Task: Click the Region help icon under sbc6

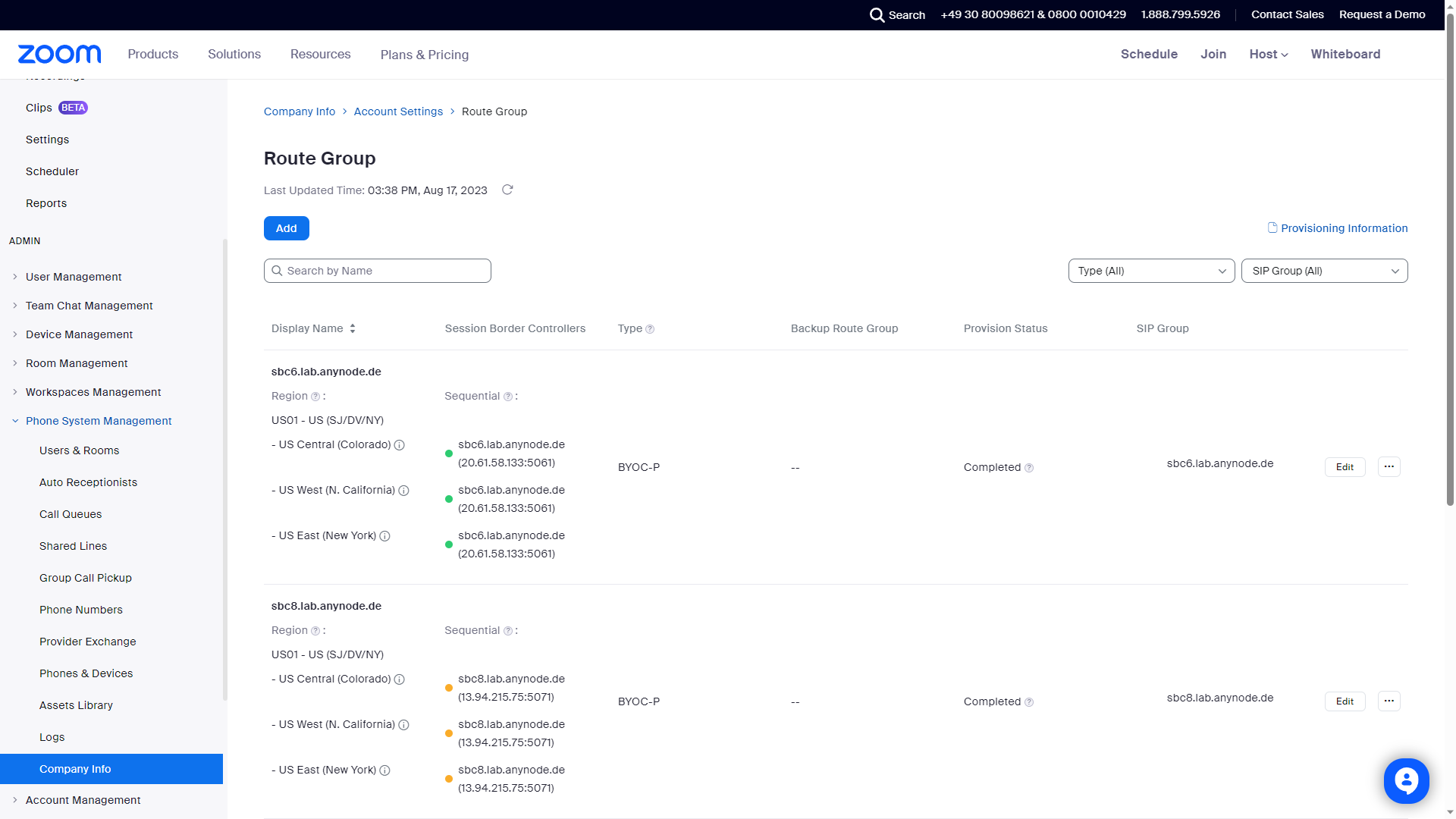Action: 315,397
